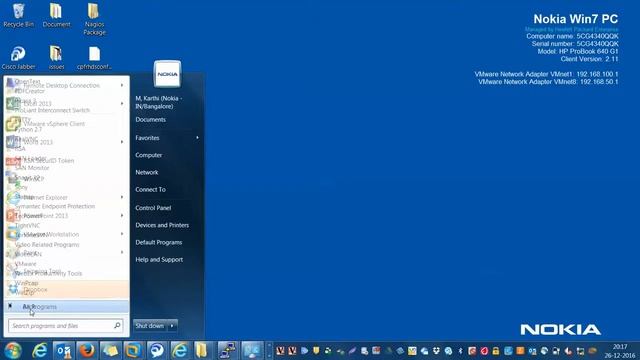Open the Document folder on desktop

(x=56, y=15)
